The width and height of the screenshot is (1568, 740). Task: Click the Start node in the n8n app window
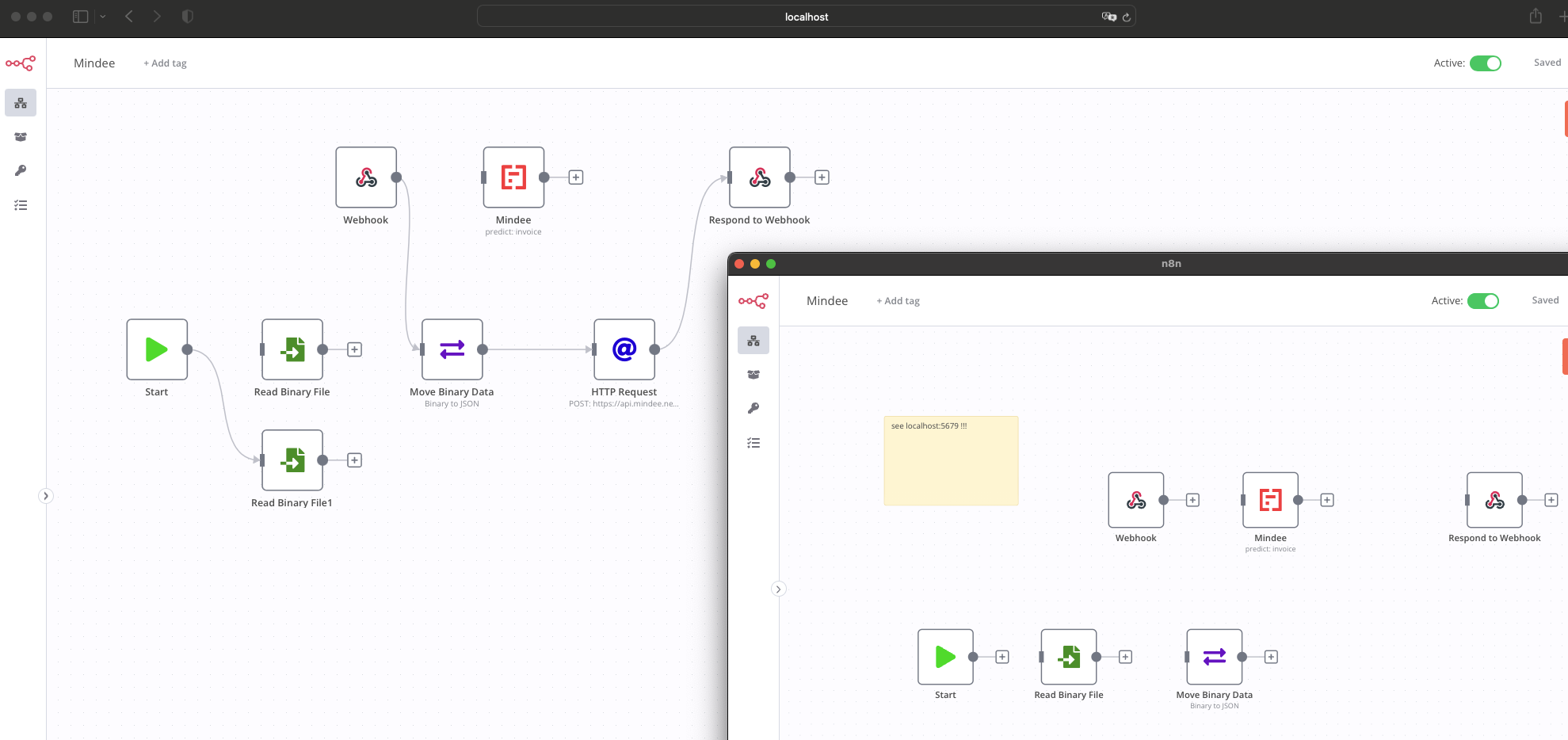pyautogui.click(x=945, y=657)
